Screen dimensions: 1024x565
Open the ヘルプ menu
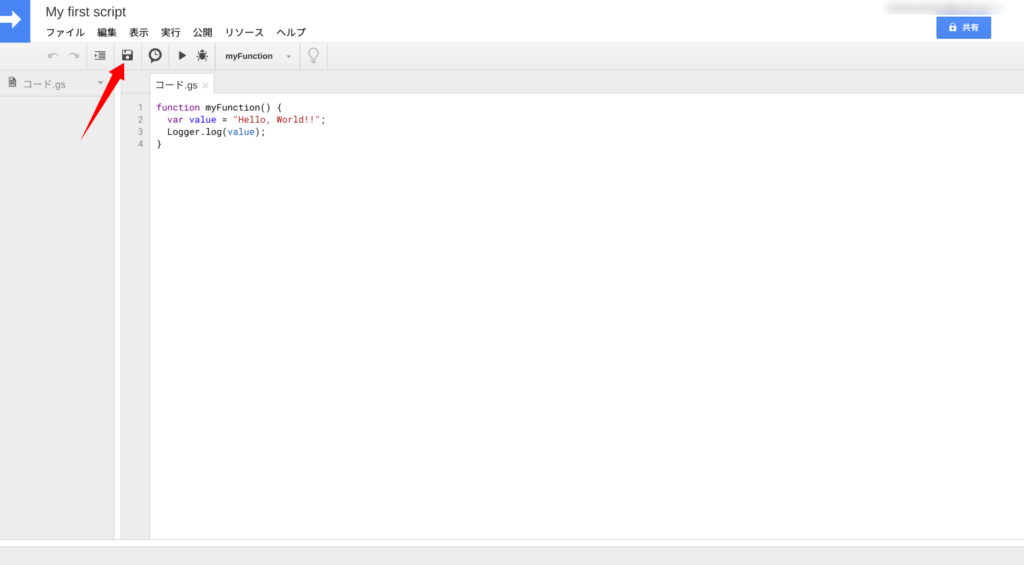(x=291, y=32)
